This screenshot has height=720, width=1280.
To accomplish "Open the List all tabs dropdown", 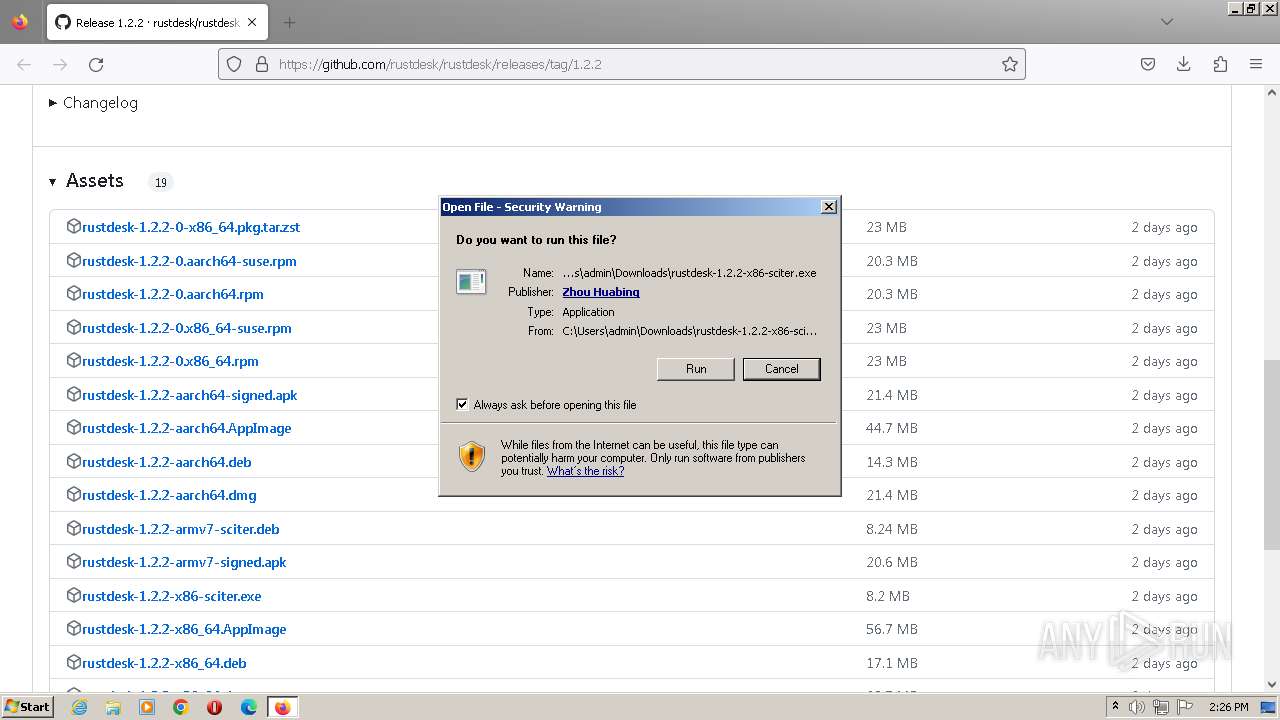I will (x=1167, y=22).
